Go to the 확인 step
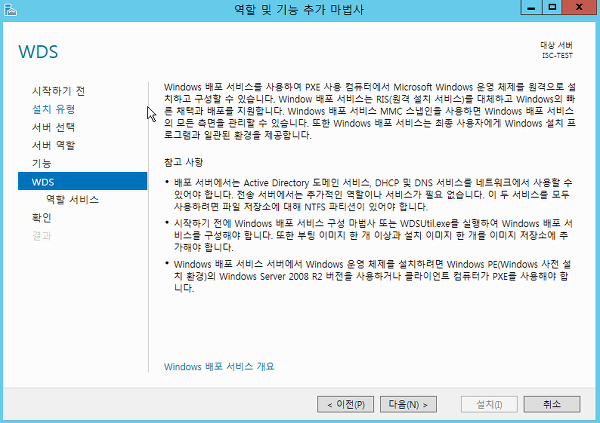 click(42, 217)
